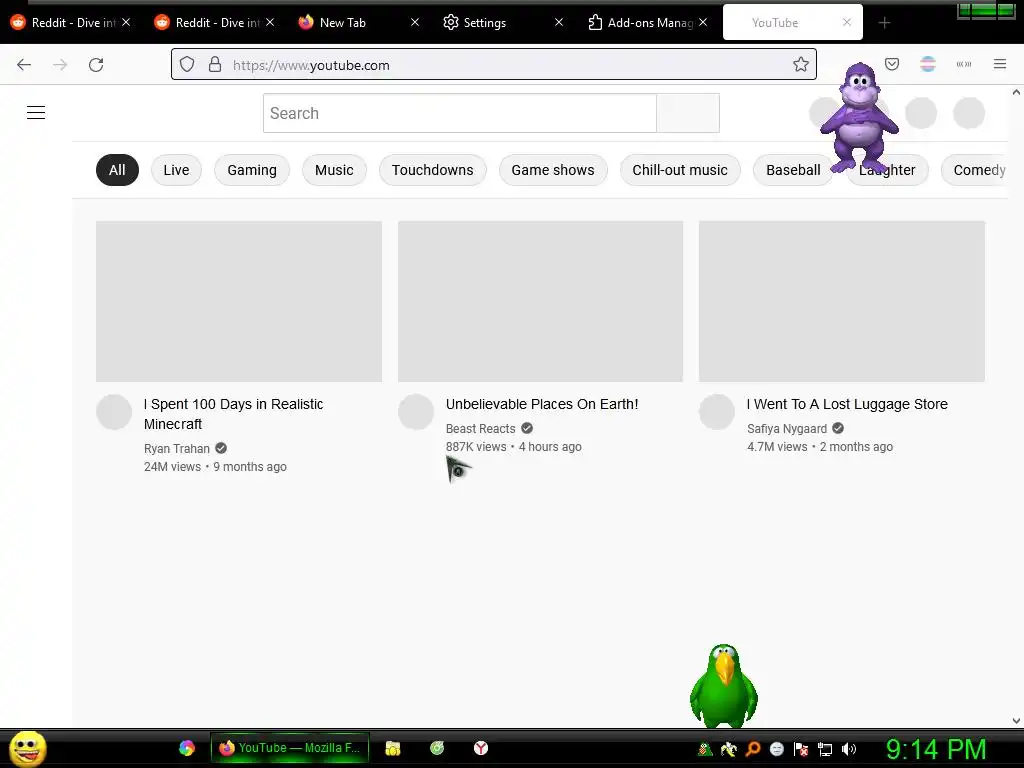Viewport: 1024px width, 768px height.
Task: Select the Chill-out music filter chip
Action: tap(680, 170)
